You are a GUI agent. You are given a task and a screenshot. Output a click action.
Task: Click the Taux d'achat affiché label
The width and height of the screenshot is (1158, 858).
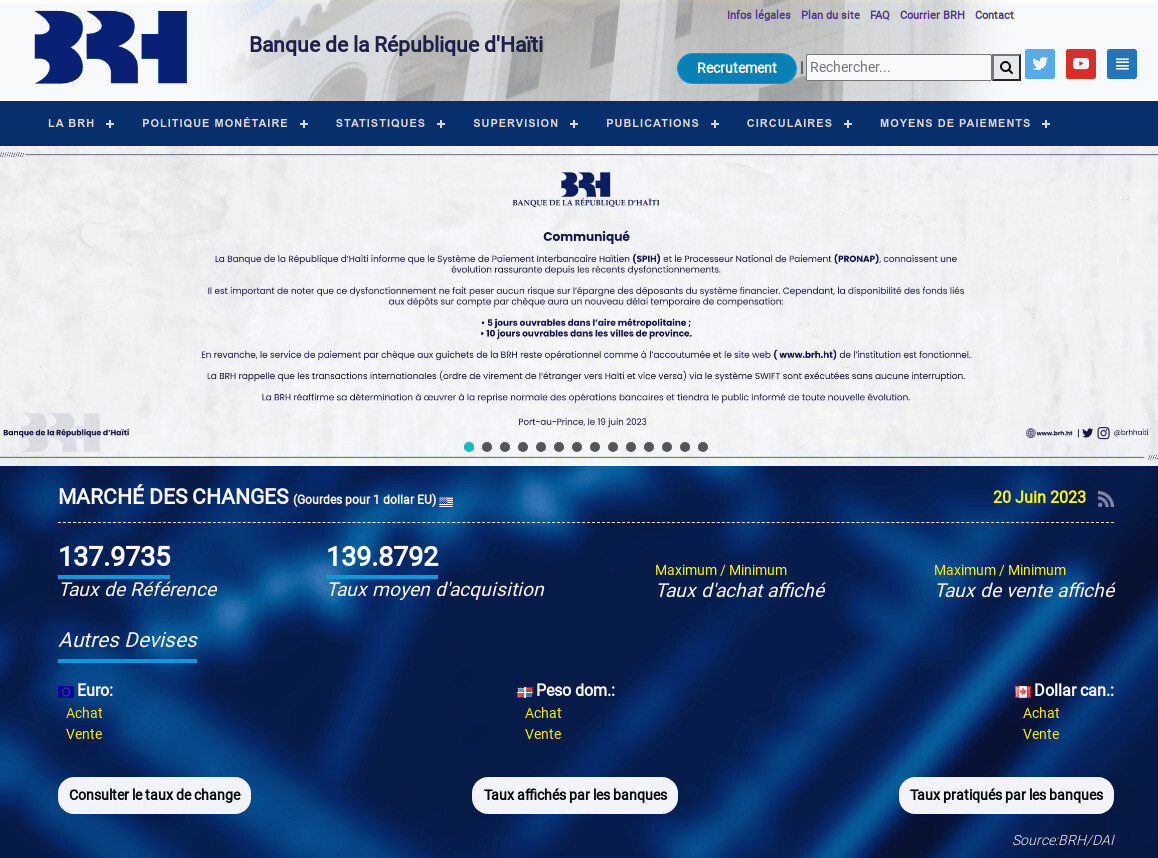pyautogui.click(x=741, y=591)
